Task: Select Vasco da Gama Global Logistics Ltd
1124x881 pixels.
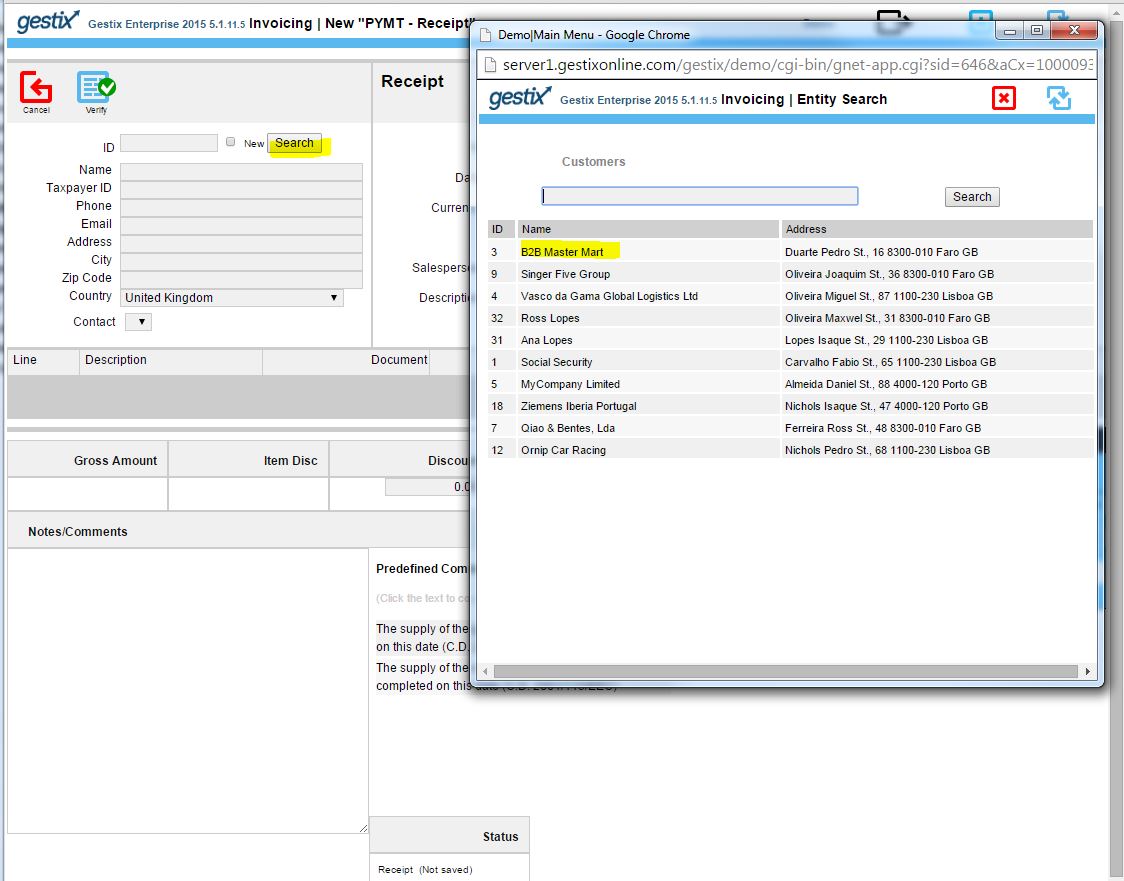Action: click(609, 296)
